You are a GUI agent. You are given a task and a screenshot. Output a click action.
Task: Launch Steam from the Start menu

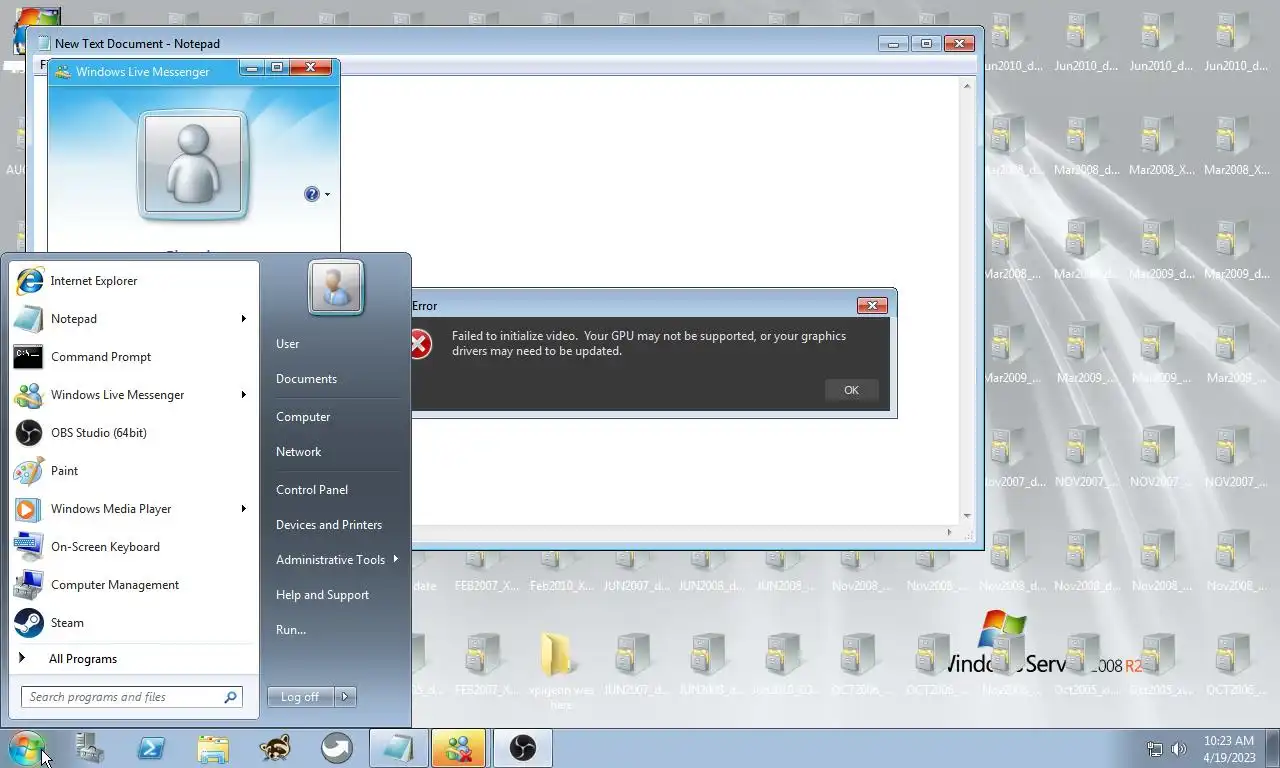pos(134,623)
